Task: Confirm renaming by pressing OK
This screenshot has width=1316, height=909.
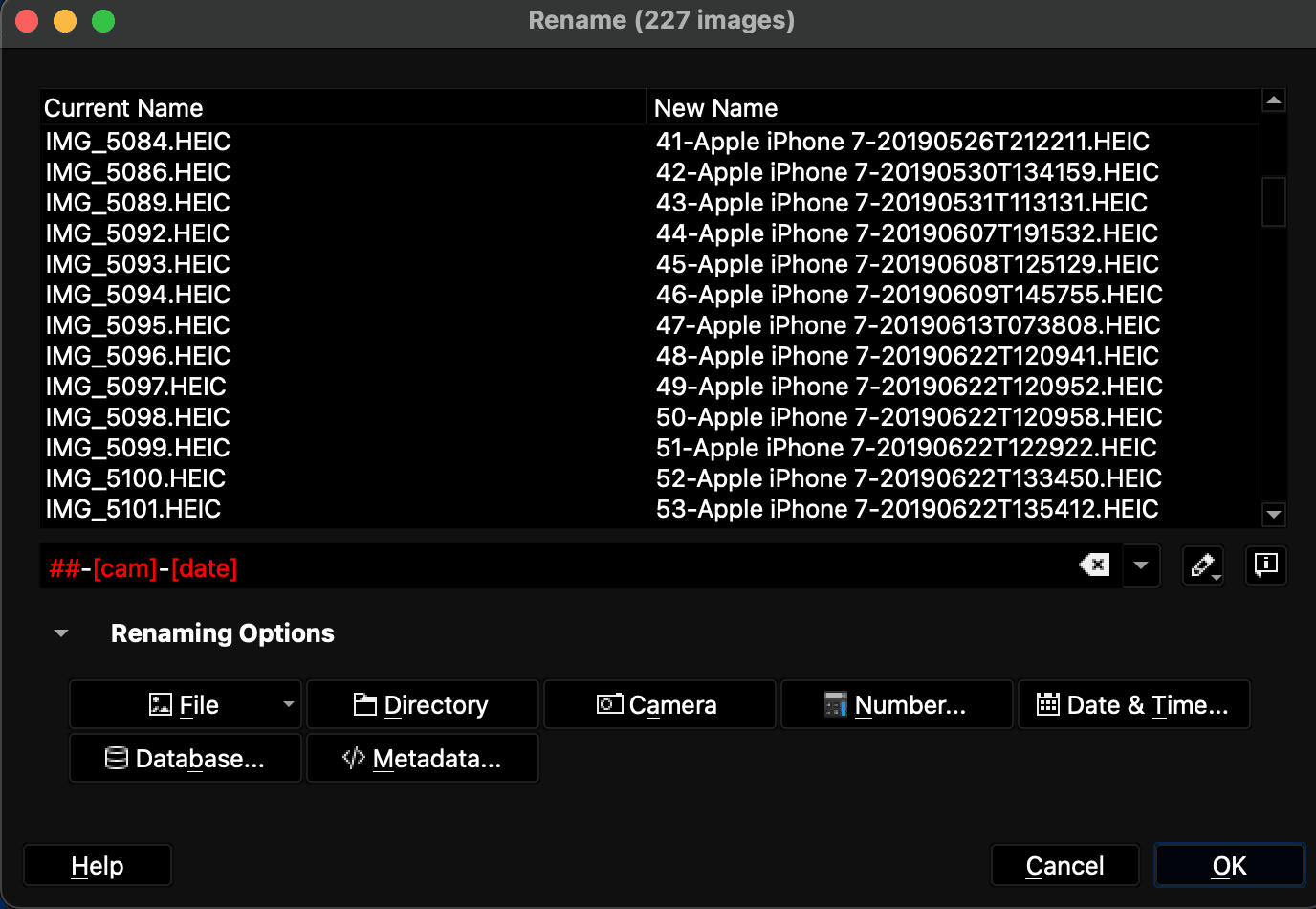Action: point(1229,865)
